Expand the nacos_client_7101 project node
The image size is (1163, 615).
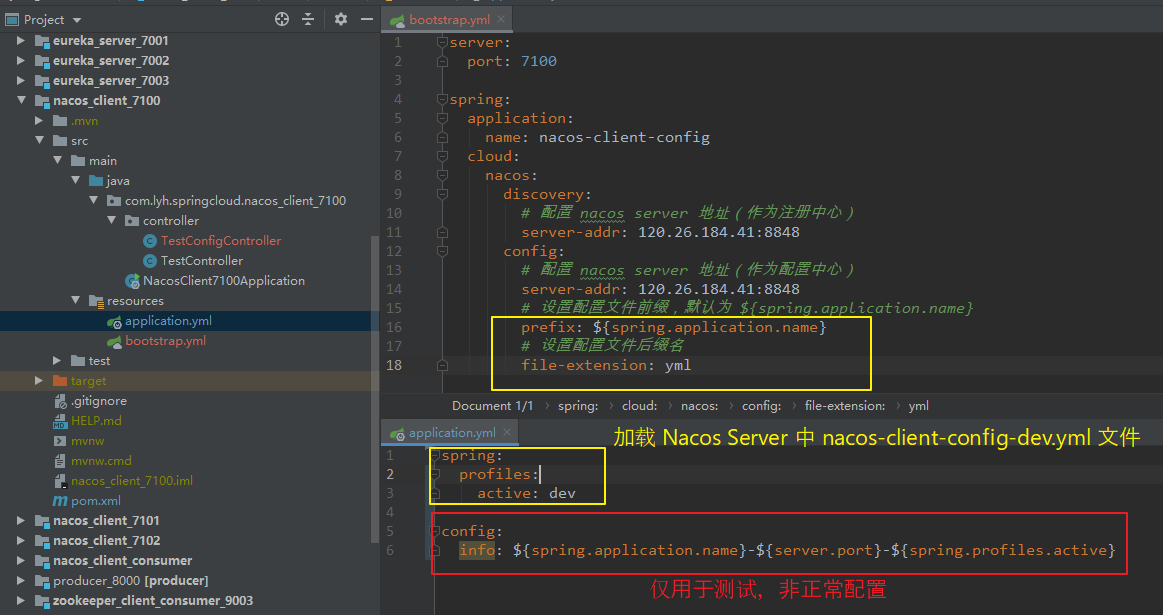click(21, 520)
